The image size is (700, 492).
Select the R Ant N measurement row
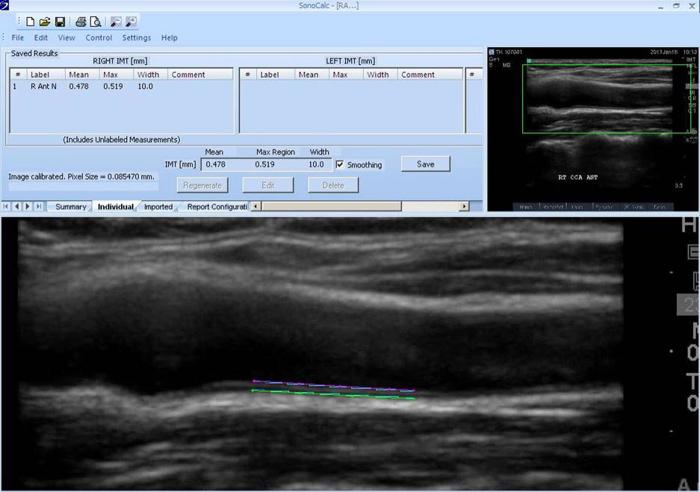47,87
